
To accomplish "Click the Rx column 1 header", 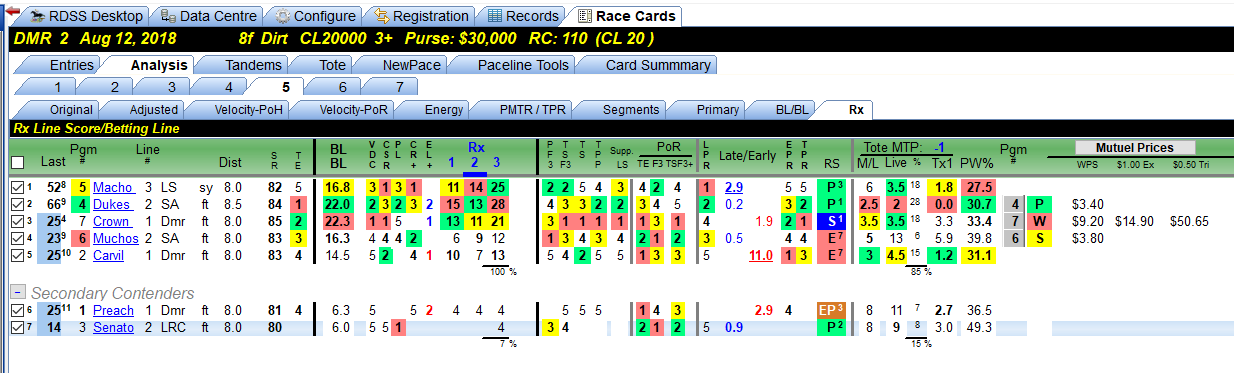I will pos(452,162).
